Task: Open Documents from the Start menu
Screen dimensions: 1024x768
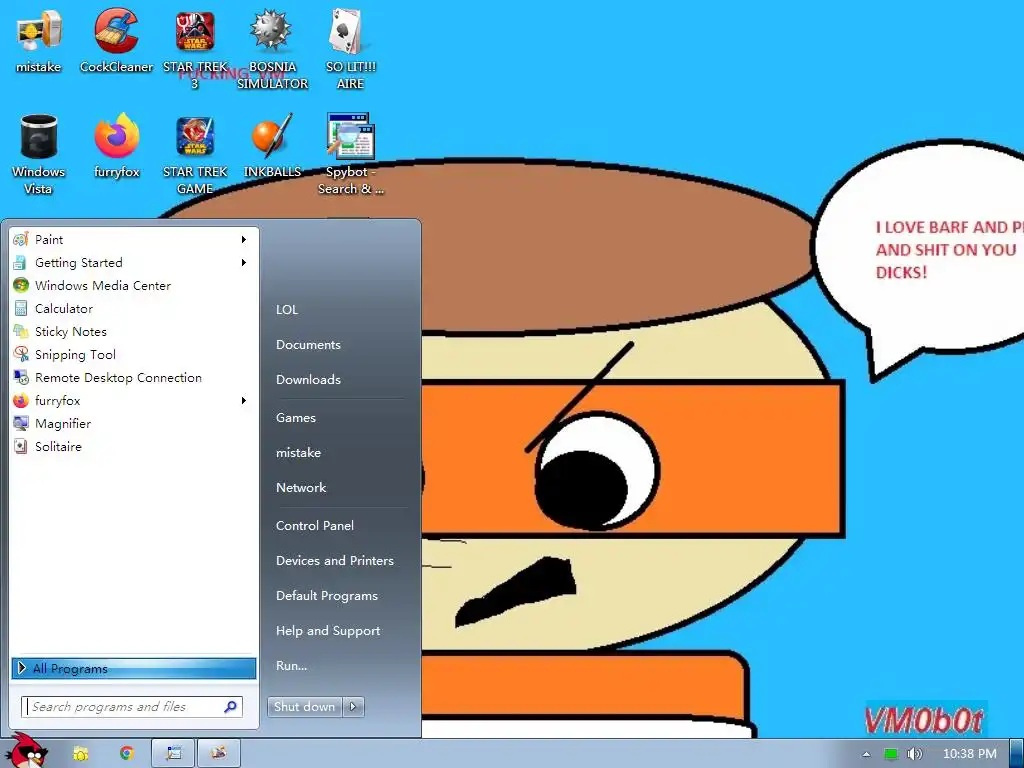Action: point(308,345)
